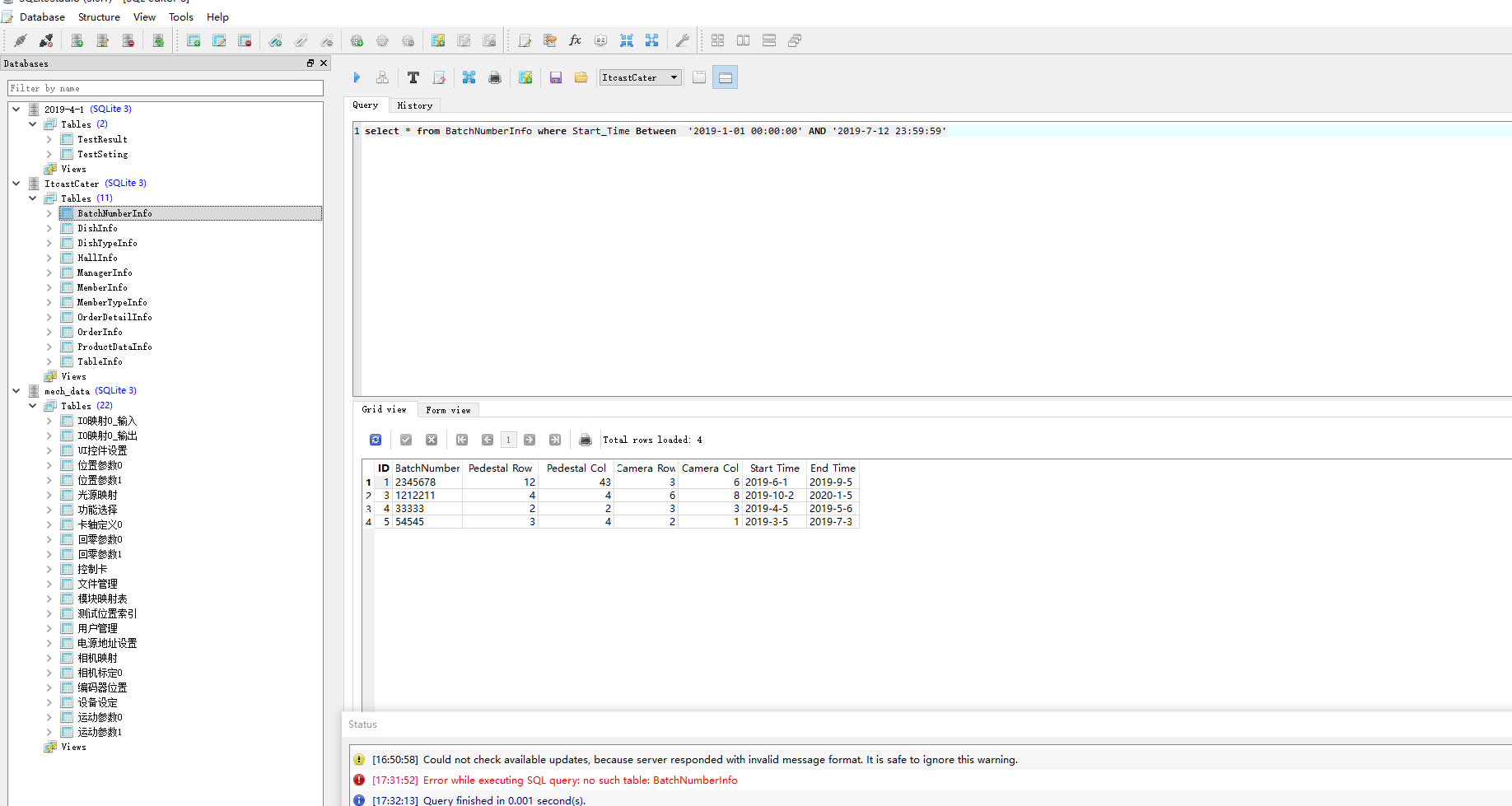Print the query results

click(586, 440)
